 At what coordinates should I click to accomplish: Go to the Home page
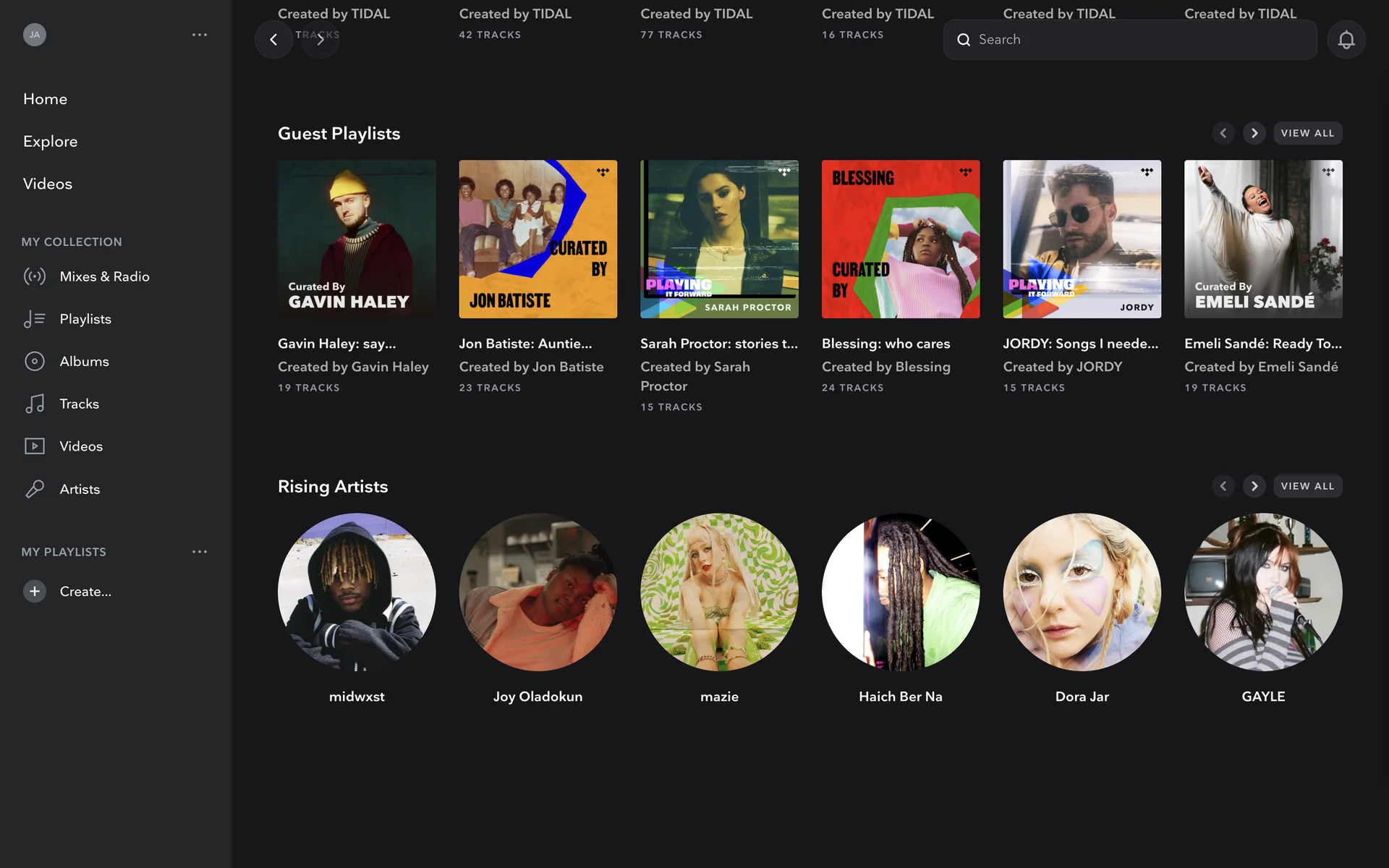(x=45, y=99)
